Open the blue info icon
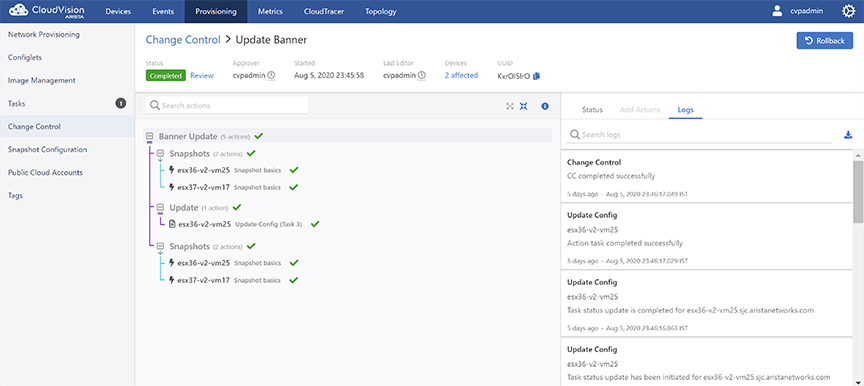This screenshot has height=386, width=864. (x=545, y=106)
